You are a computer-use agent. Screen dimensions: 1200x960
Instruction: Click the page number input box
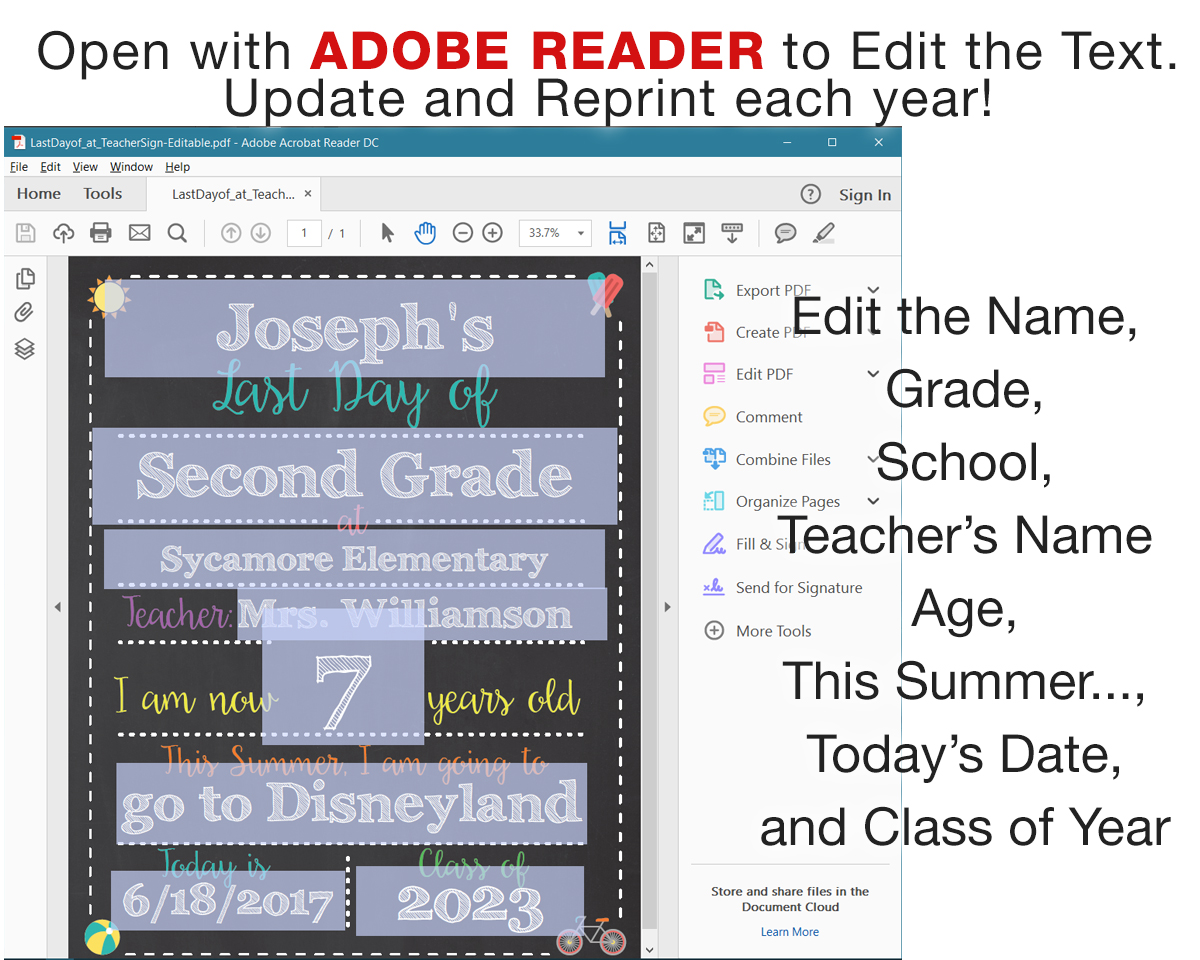point(304,233)
